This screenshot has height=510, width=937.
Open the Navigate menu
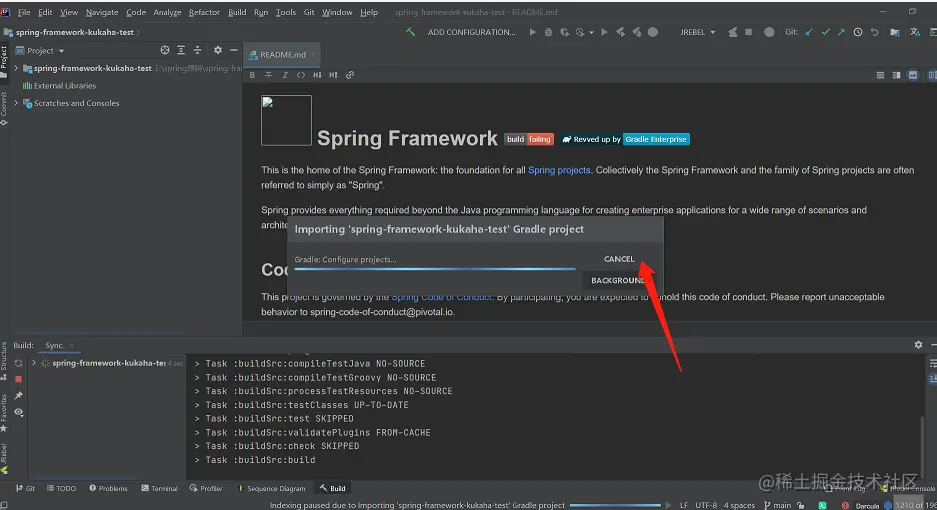pyautogui.click(x=102, y=12)
